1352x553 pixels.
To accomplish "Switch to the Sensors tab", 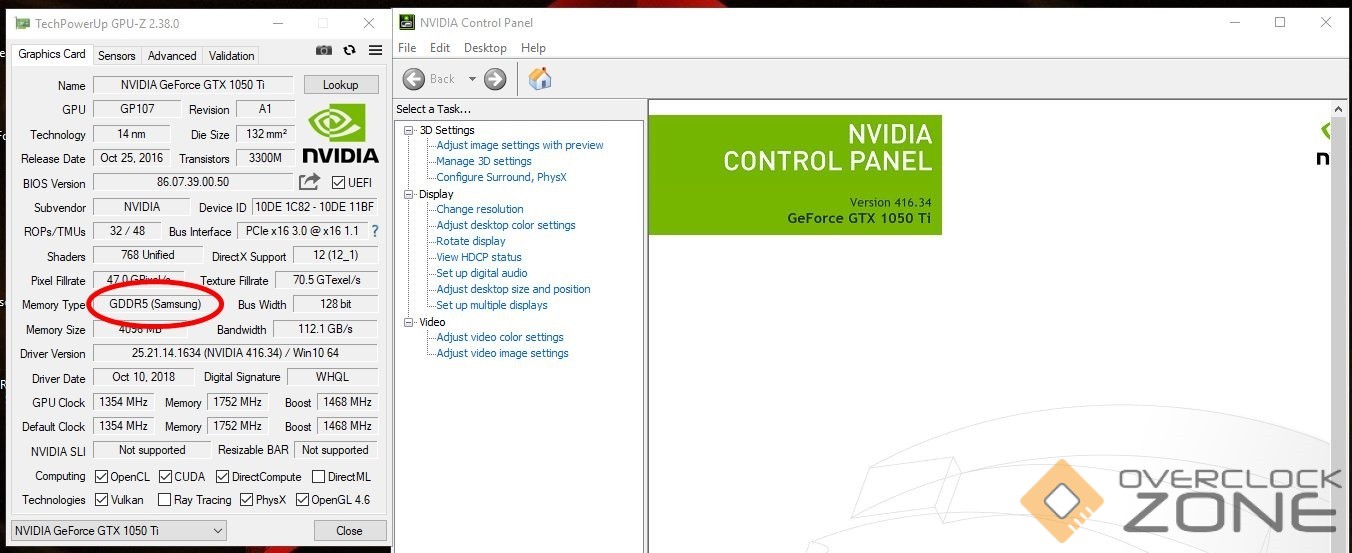I will (117, 56).
